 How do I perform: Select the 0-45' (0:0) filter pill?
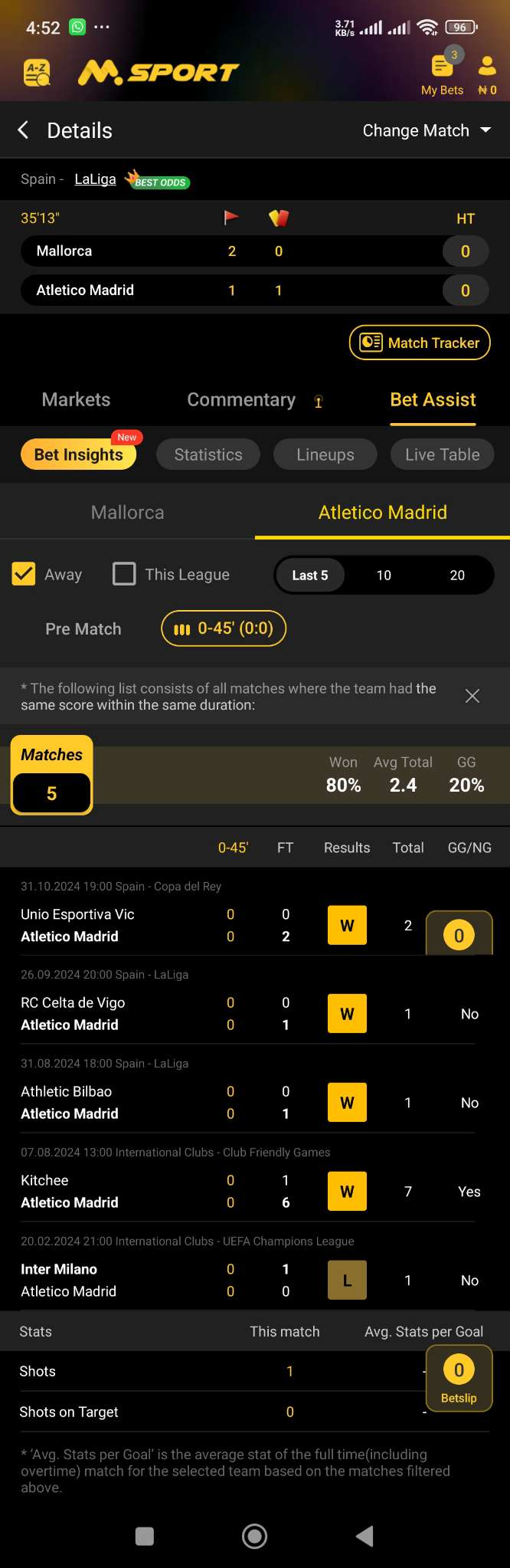click(x=224, y=628)
